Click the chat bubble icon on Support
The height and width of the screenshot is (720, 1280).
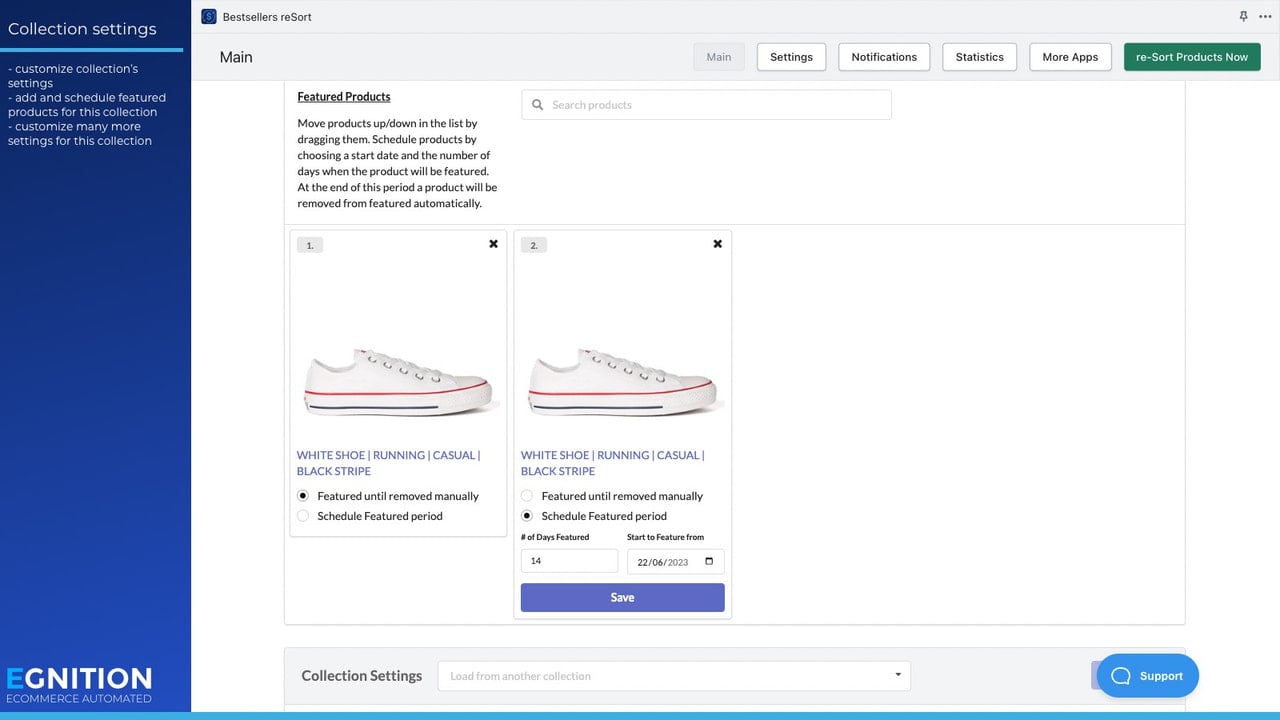click(1121, 676)
